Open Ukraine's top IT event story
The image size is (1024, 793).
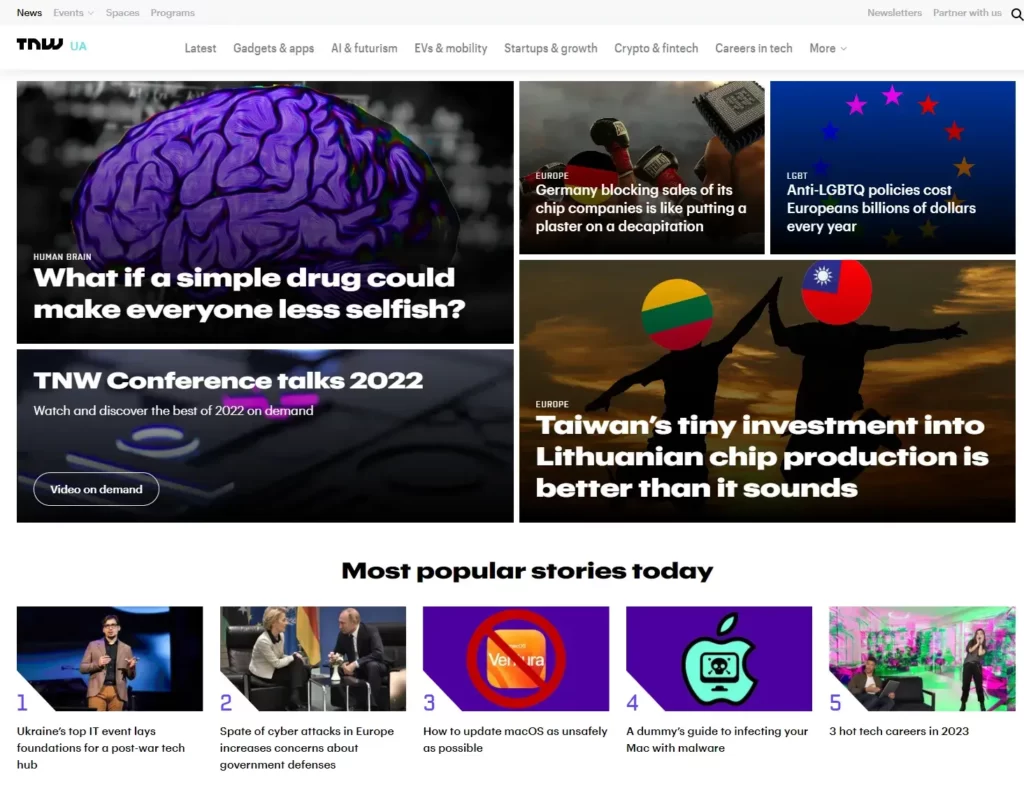click(101, 748)
